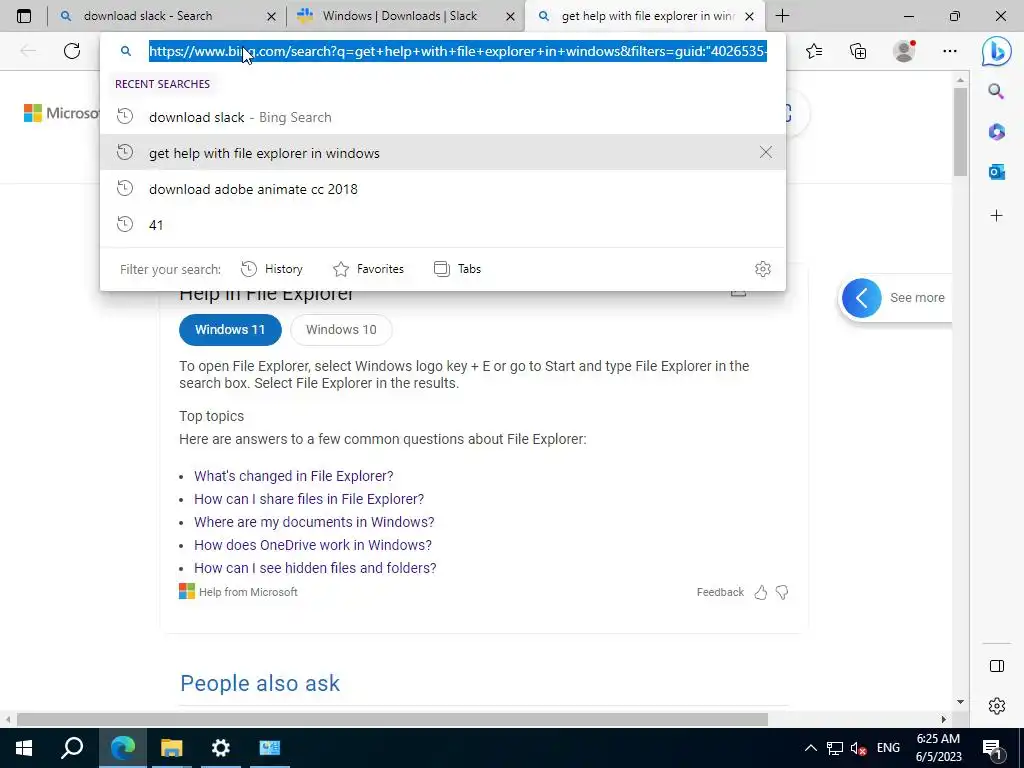Open taskbar Search magnifier
This screenshot has width=1024, height=768.
coord(72,748)
